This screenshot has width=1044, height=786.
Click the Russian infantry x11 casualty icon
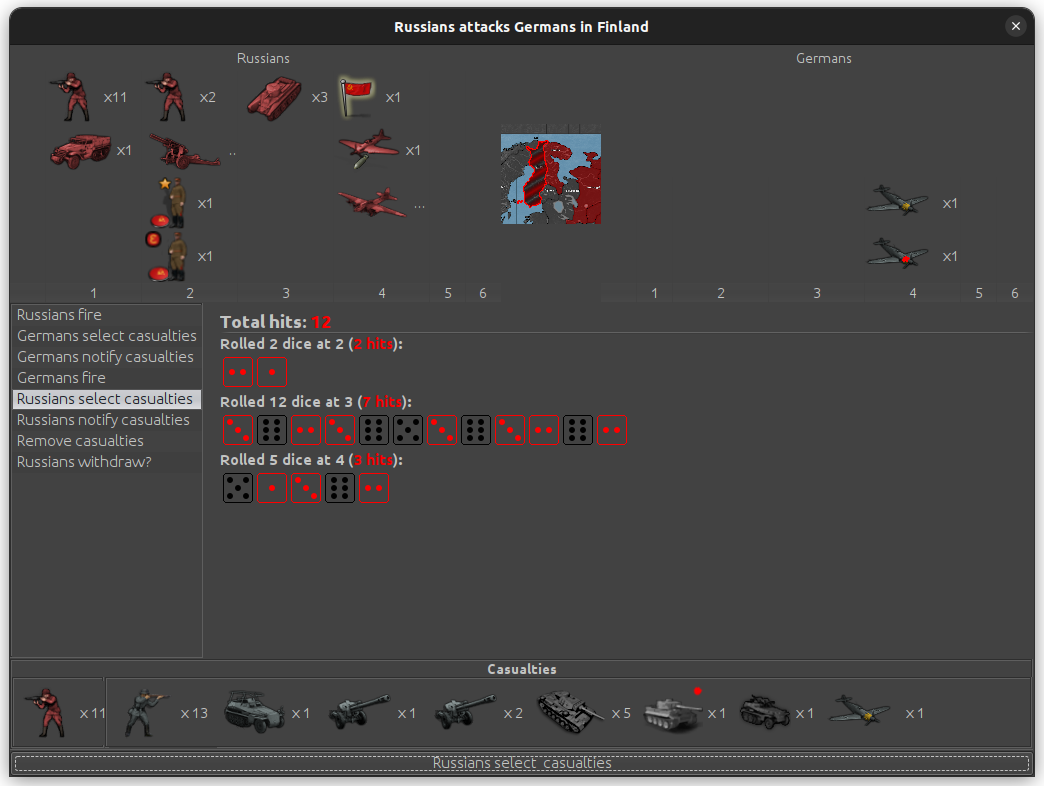[46, 713]
